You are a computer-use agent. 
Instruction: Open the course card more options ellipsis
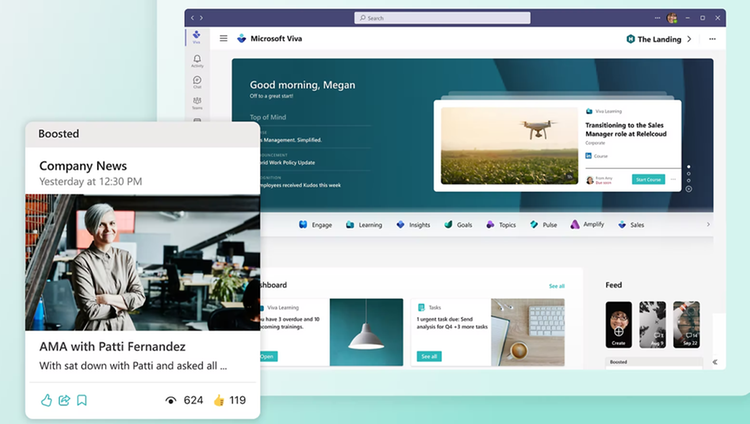(673, 179)
